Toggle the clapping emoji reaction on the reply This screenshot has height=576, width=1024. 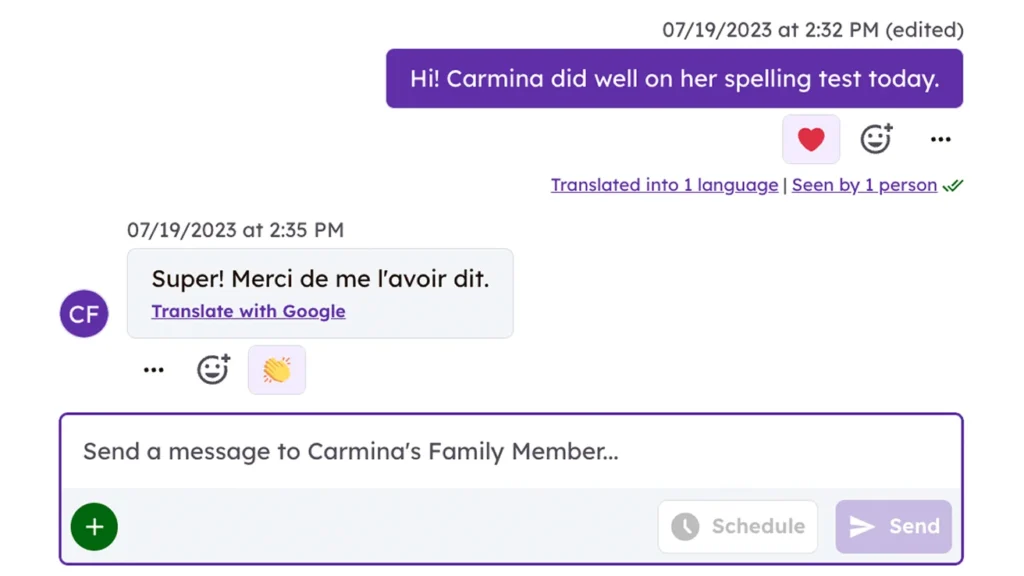click(x=276, y=369)
